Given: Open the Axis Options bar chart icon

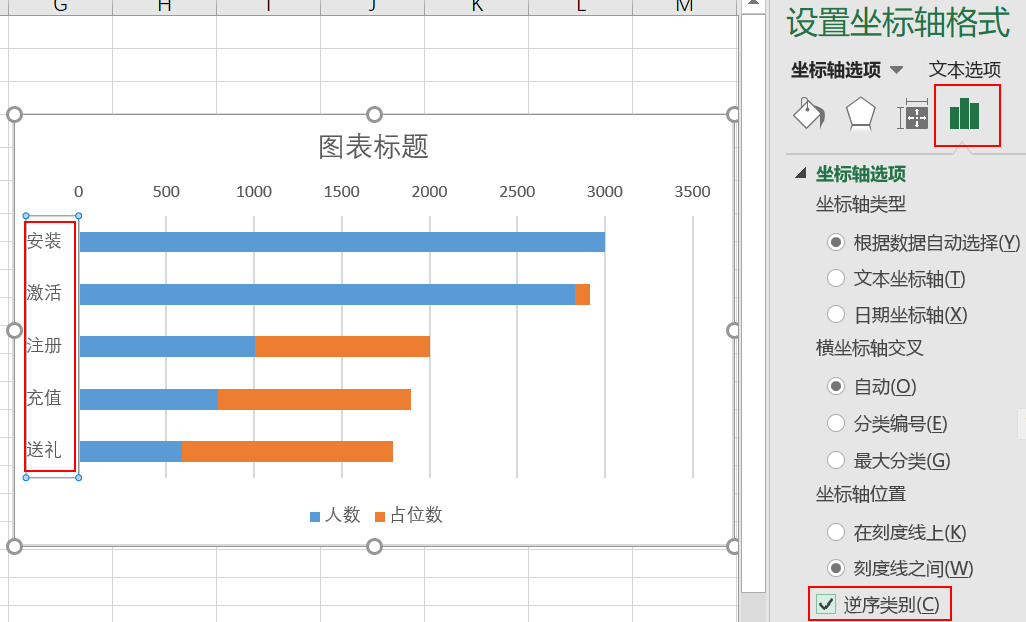Looking at the screenshot, I should pyautogui.click(x=964, y=114).
